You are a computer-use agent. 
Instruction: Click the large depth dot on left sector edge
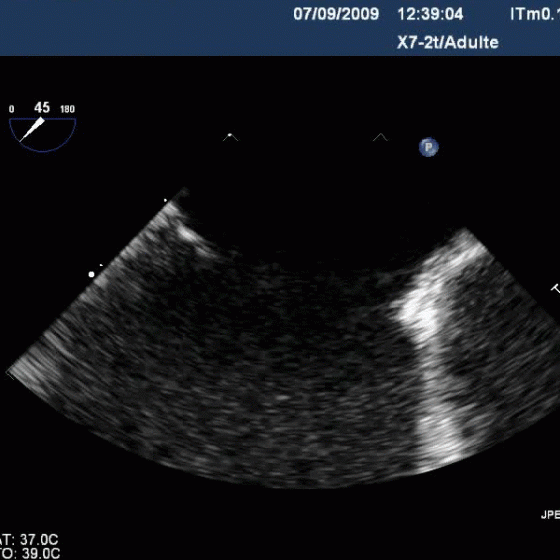pos(92,274)
